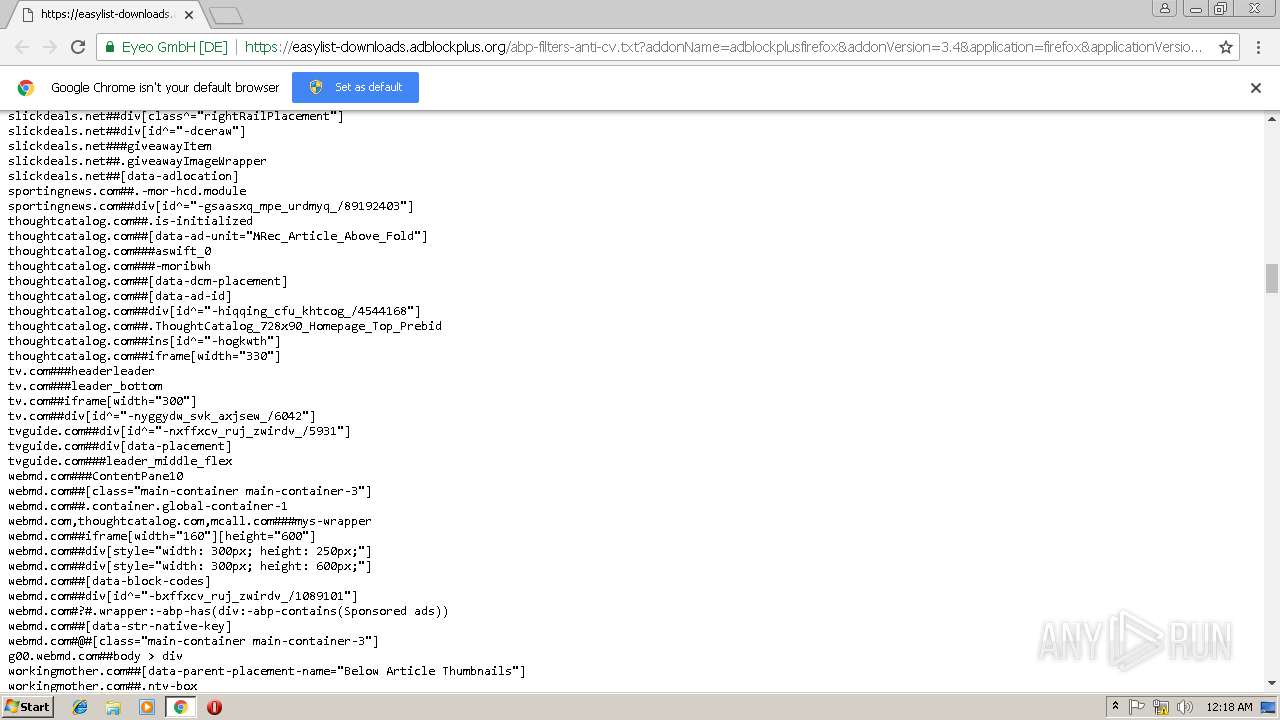The height and width of the screenshot is (720, 1280).
Task: Close the easylist-downloads tab
Action: click(189, 15)
